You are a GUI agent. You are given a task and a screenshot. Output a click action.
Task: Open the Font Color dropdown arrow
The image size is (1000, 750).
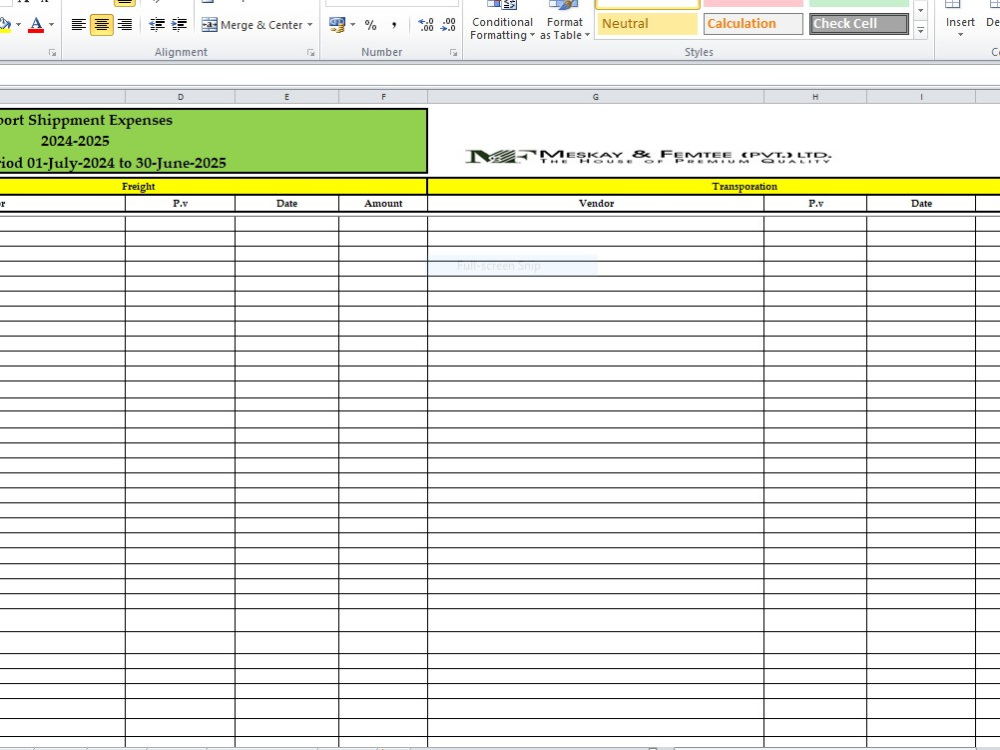pos(52,25)
